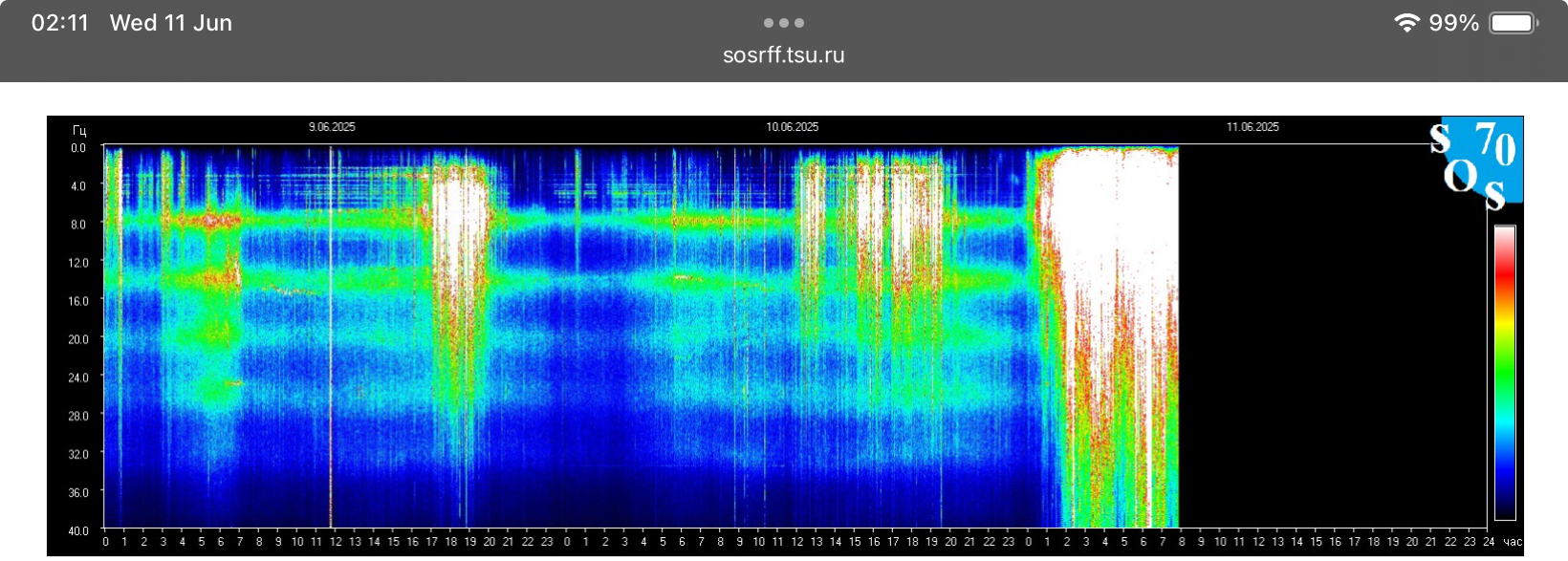Click the rainbow color scale bar
1568x561 pixels.
pos(1505,373)
